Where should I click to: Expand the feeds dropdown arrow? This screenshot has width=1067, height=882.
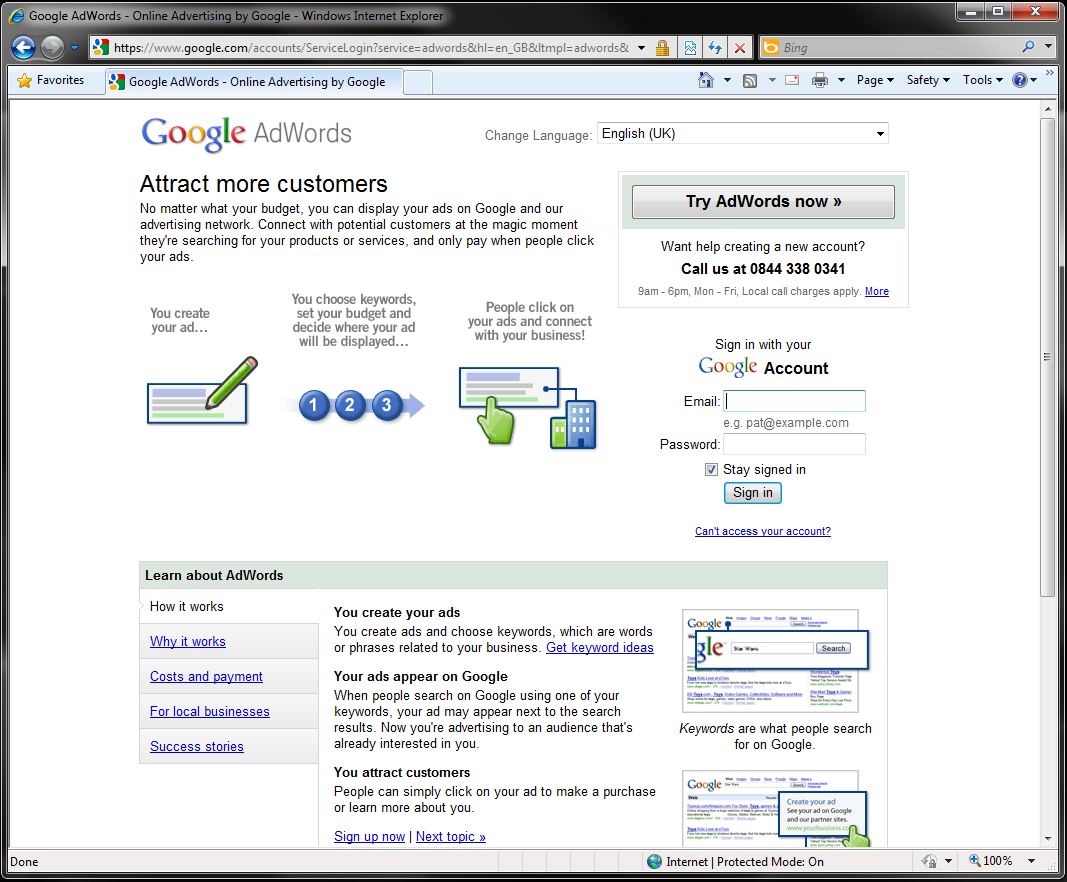tap(772, 80)
